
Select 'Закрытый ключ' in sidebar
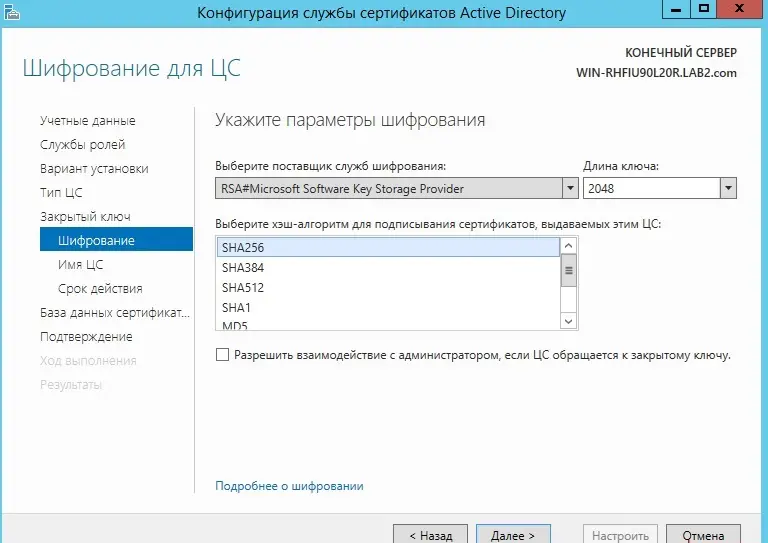pos(85,217)
